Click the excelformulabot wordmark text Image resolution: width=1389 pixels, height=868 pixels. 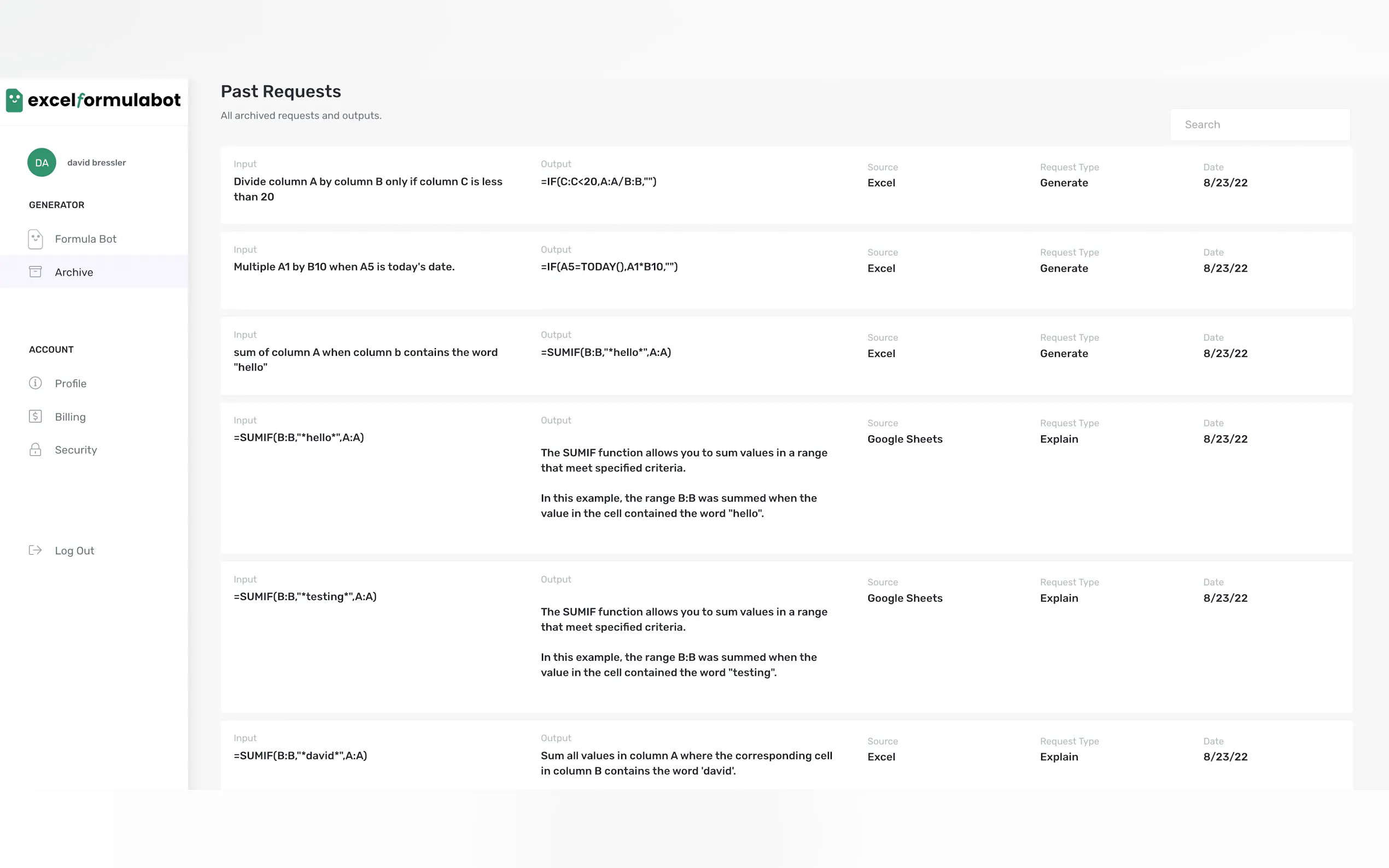(x=104, y=100)
